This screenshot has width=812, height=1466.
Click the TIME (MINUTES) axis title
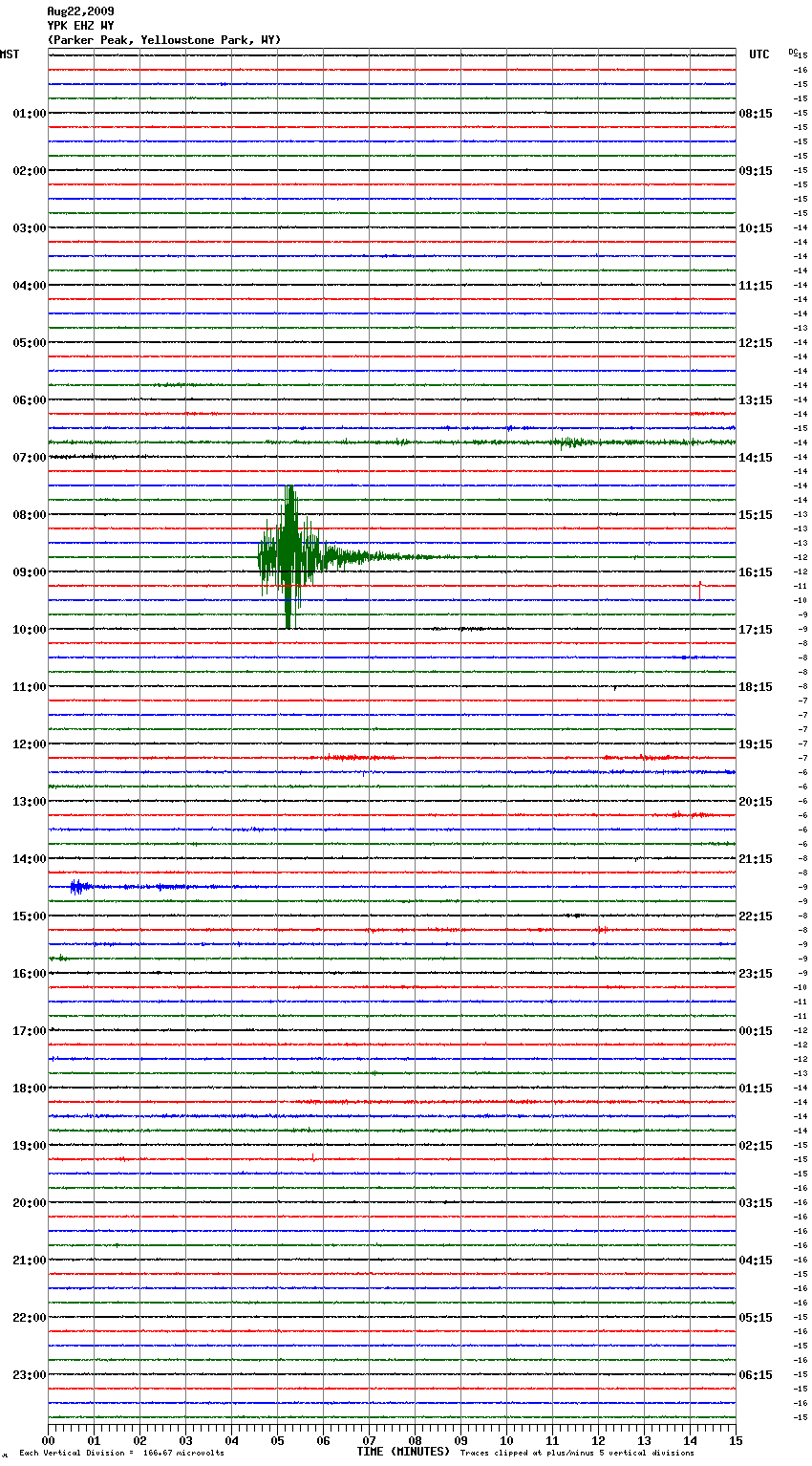pos(403,1452)
